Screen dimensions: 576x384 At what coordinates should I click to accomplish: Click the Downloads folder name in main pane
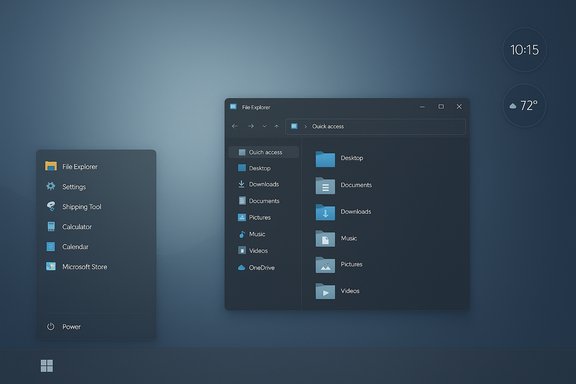point(356,211)
